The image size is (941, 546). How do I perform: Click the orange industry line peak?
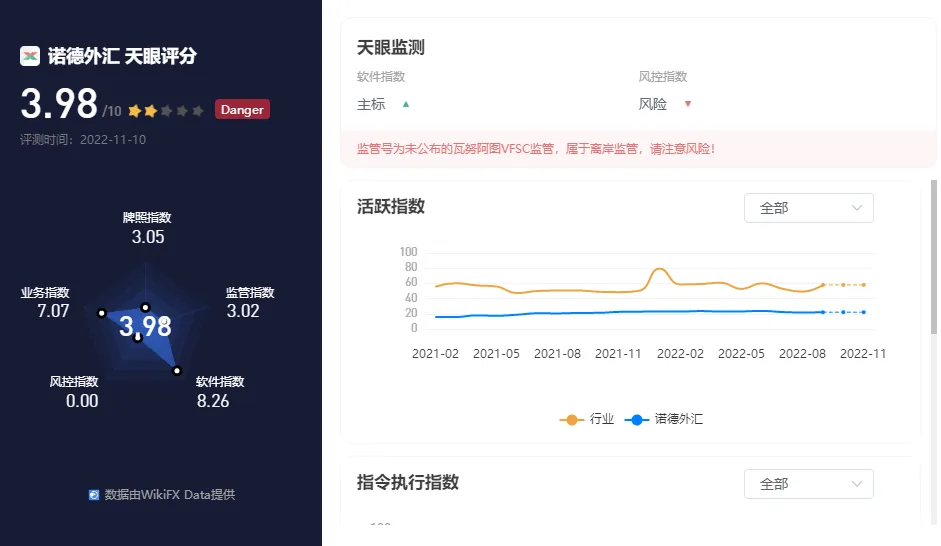coord(659,269)
